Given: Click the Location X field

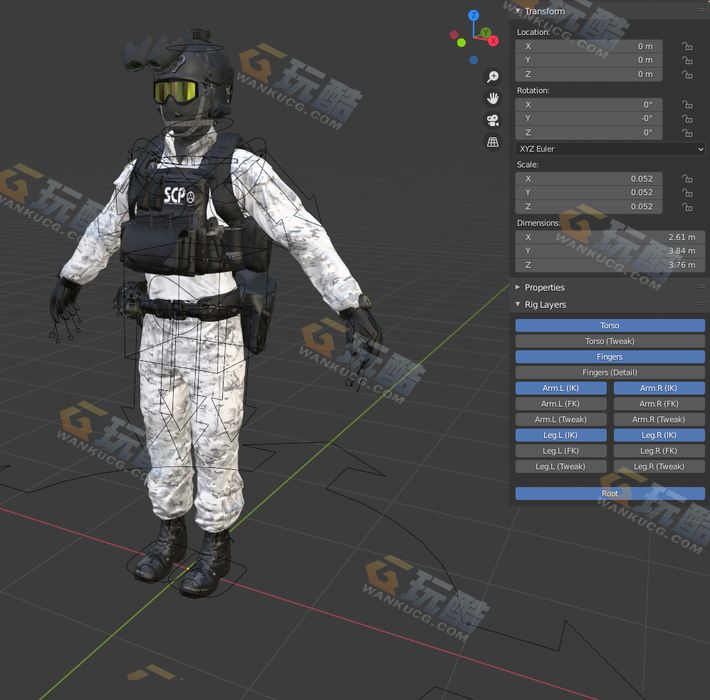Looking at the screenshot, I should 589,46.
